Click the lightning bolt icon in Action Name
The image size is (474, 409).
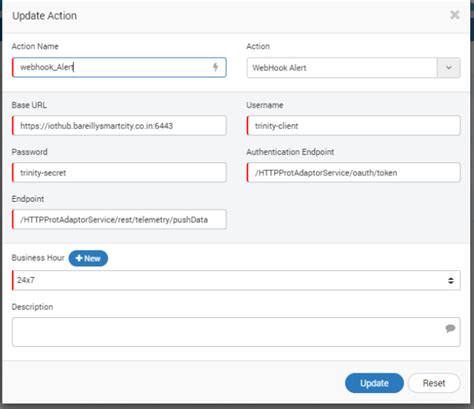215,67
